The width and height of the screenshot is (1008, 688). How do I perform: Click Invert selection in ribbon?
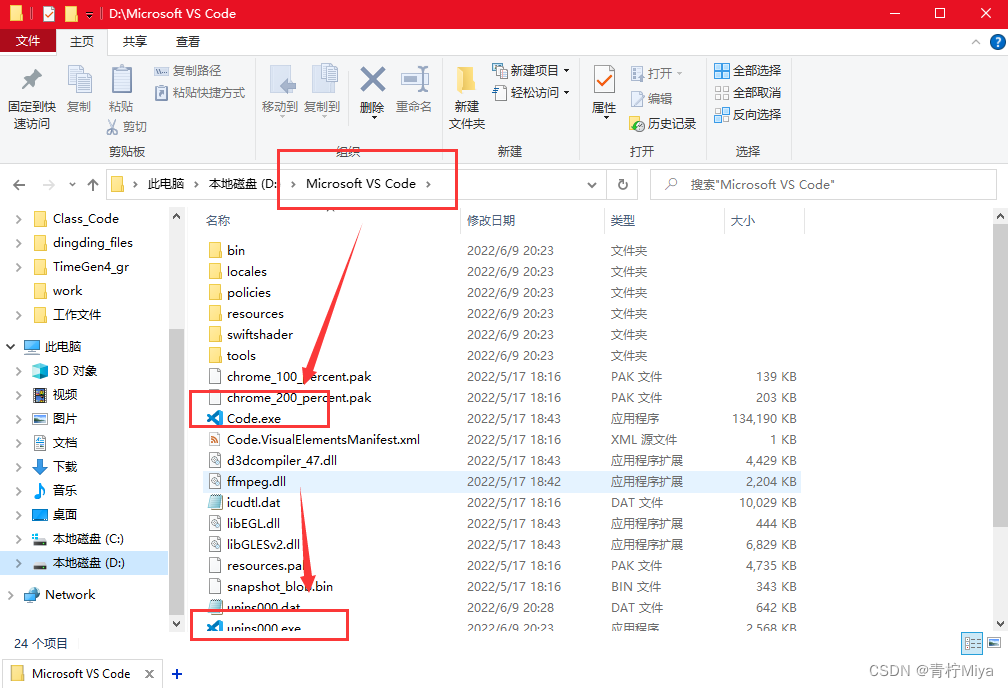coord(748,114)
